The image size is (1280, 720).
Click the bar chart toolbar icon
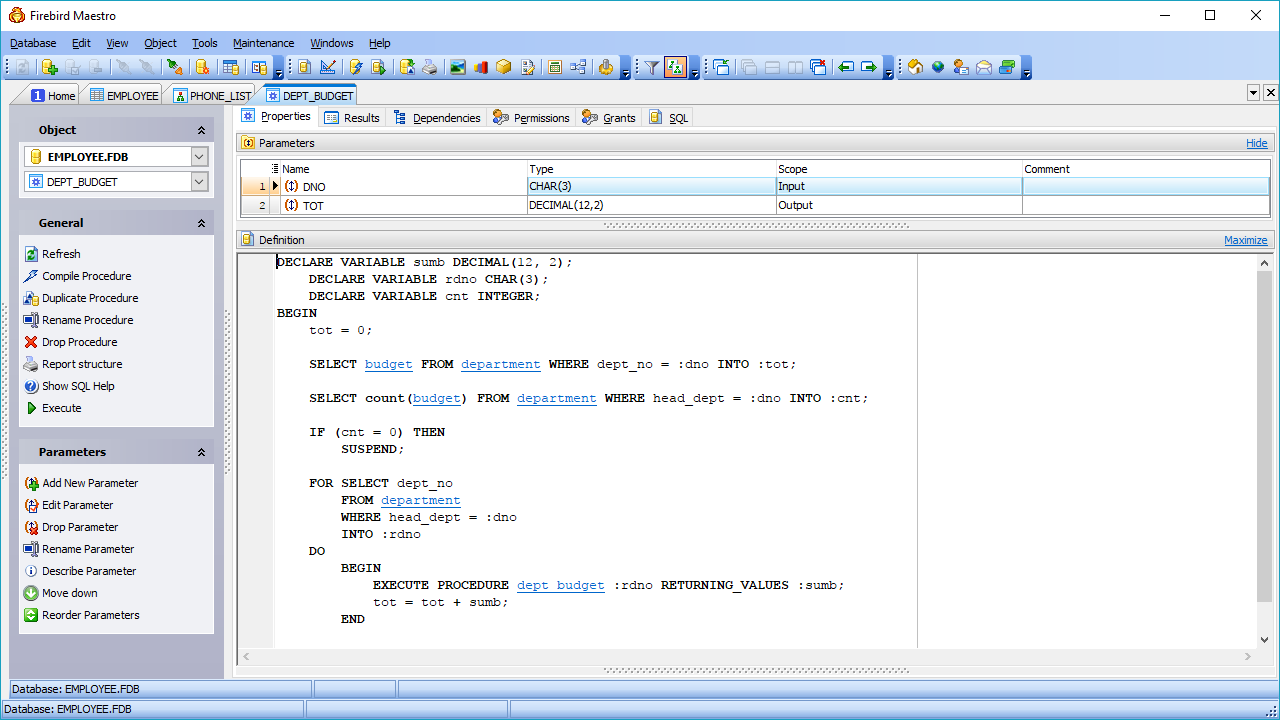pos(481,67)
